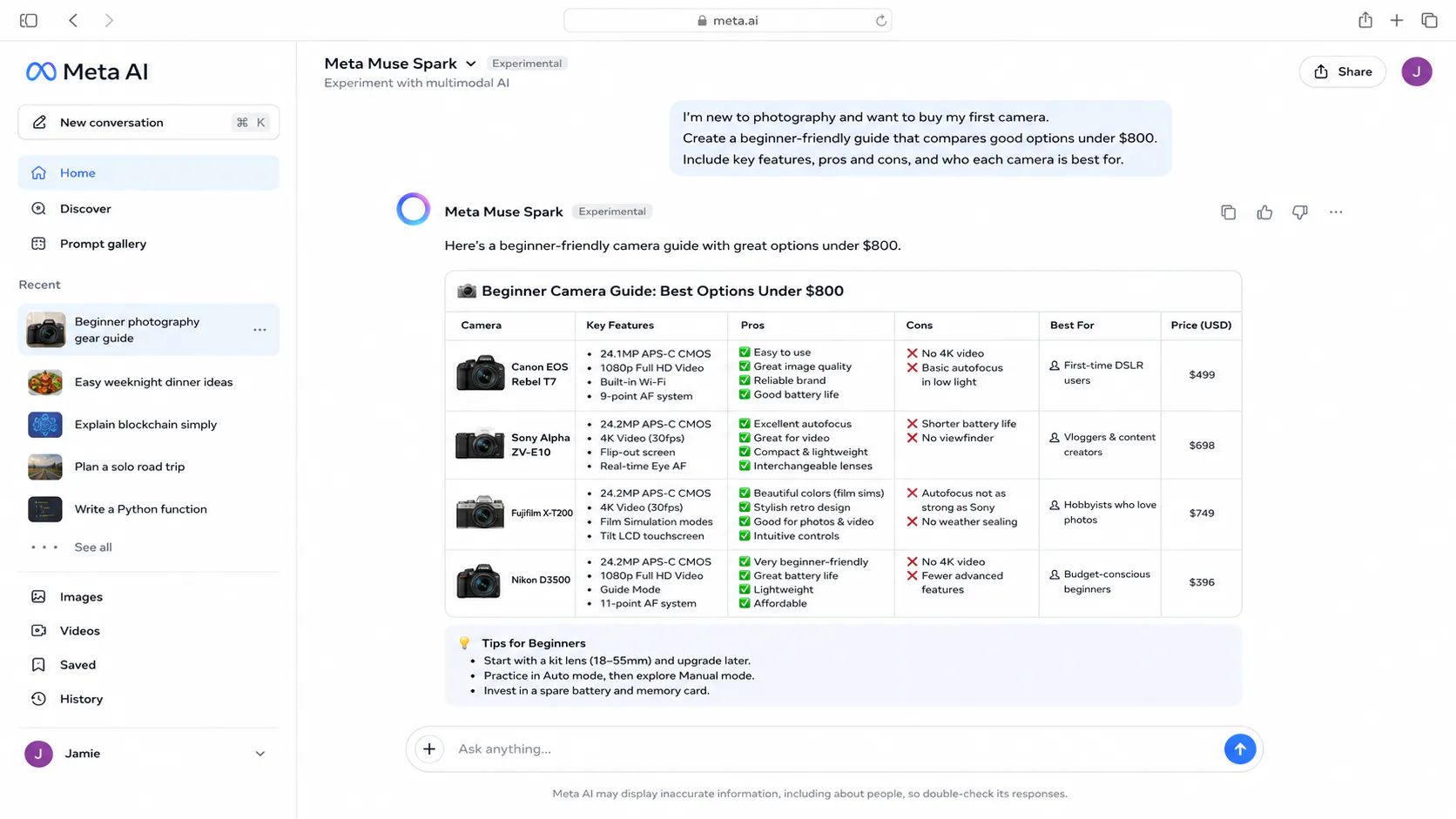1456x819 pixels.
Task: Go forward with the browser forward arrow
Action: [109, 20]
